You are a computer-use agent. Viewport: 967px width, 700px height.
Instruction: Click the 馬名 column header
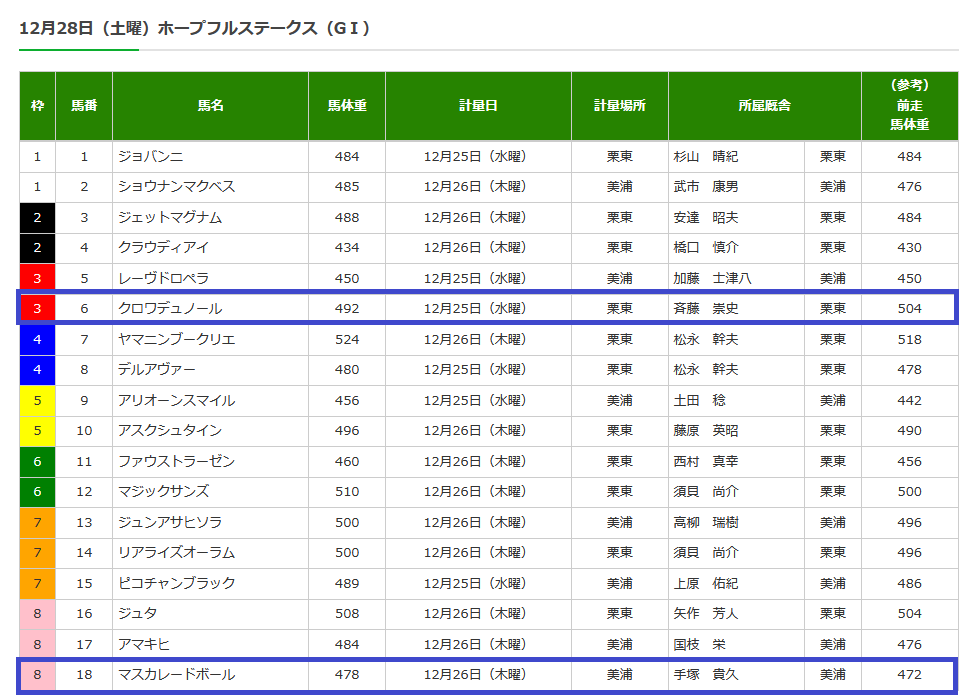210,105
